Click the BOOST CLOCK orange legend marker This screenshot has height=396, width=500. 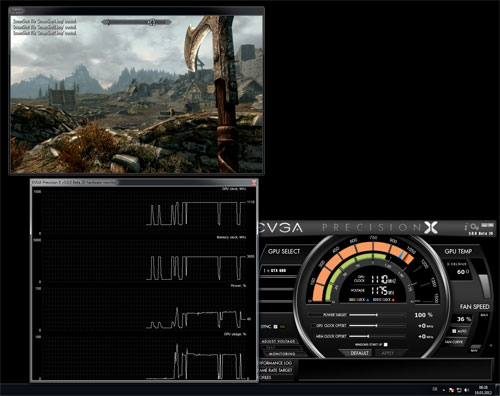click(x=393, y=300)
